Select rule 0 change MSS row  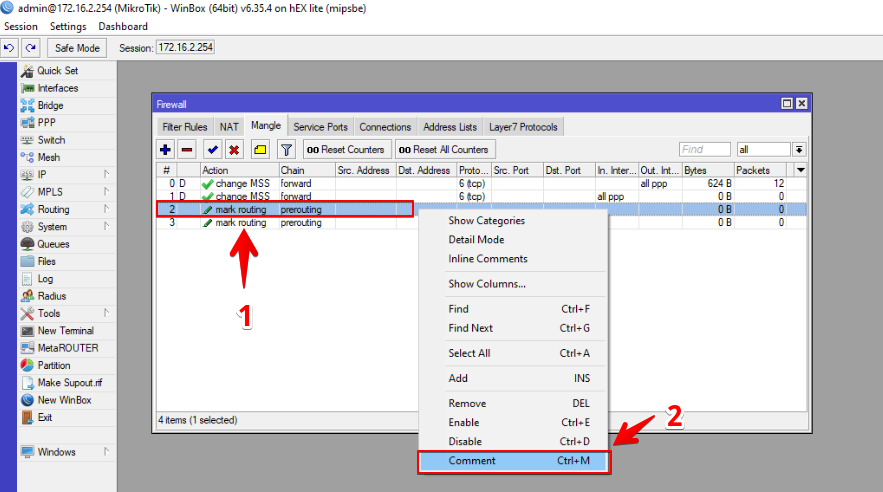click(x=481, y=184)
